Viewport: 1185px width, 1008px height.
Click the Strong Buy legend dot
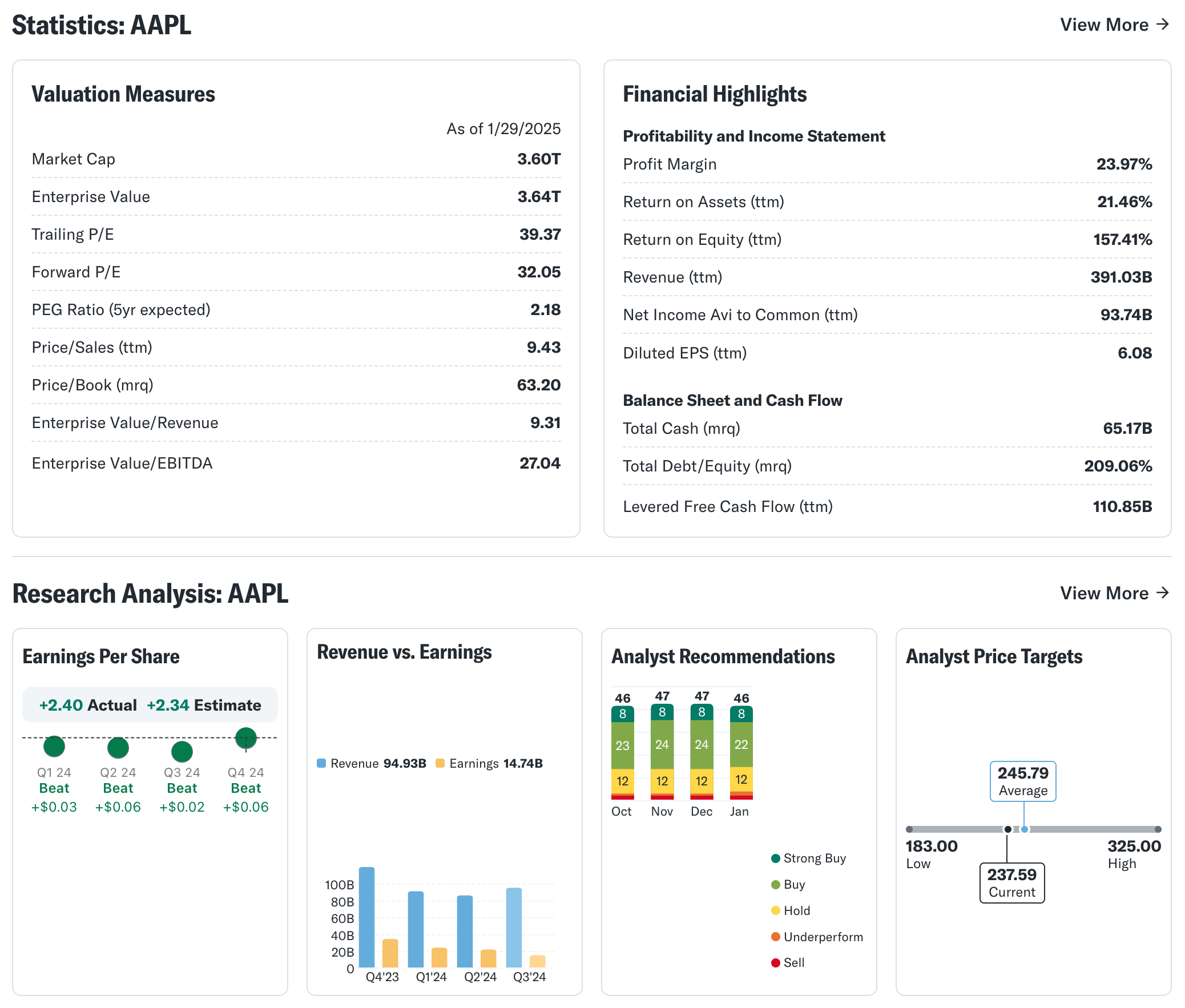click(x=775, y=858)
